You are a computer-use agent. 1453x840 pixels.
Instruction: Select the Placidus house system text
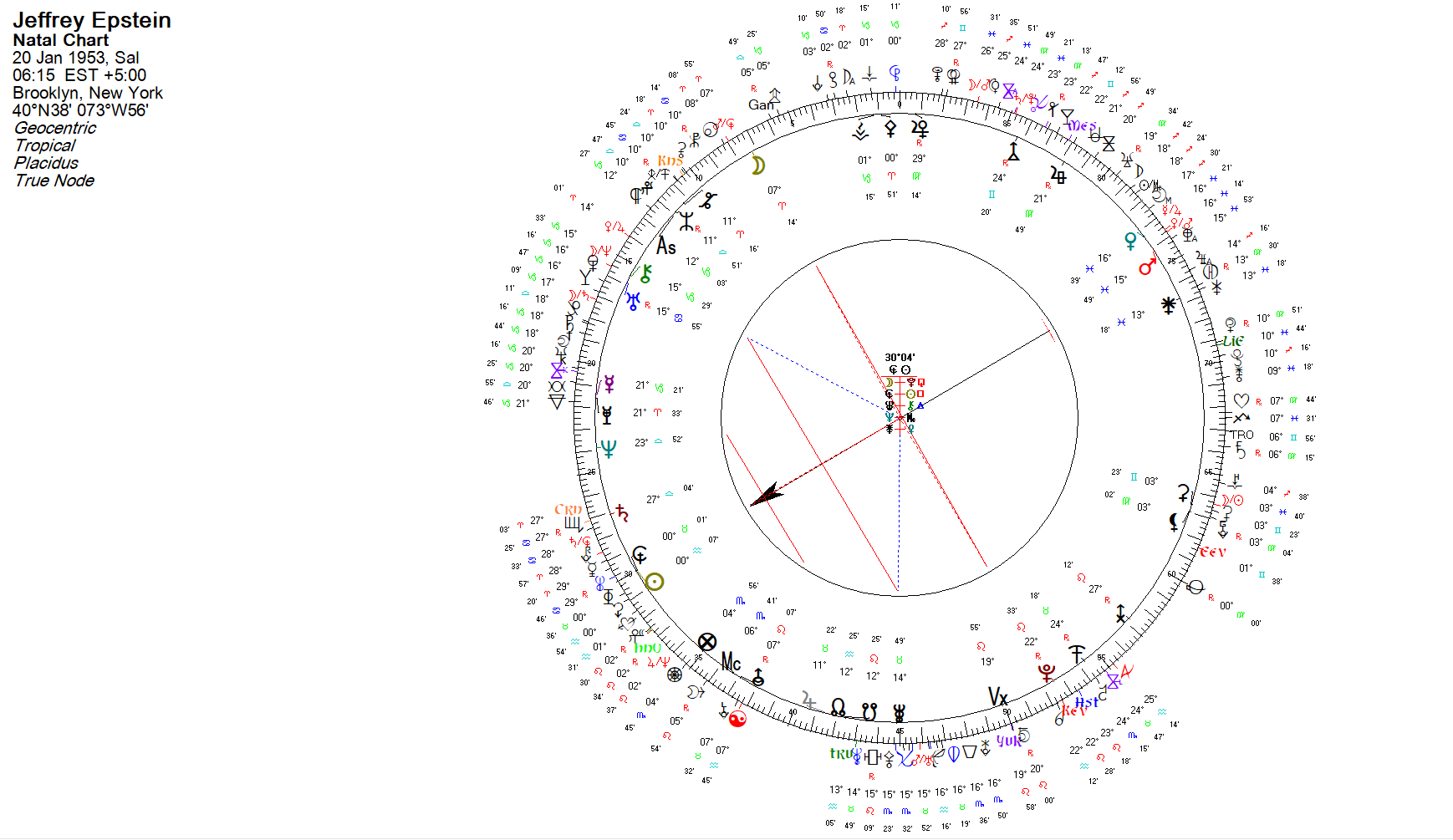point(47,163)
